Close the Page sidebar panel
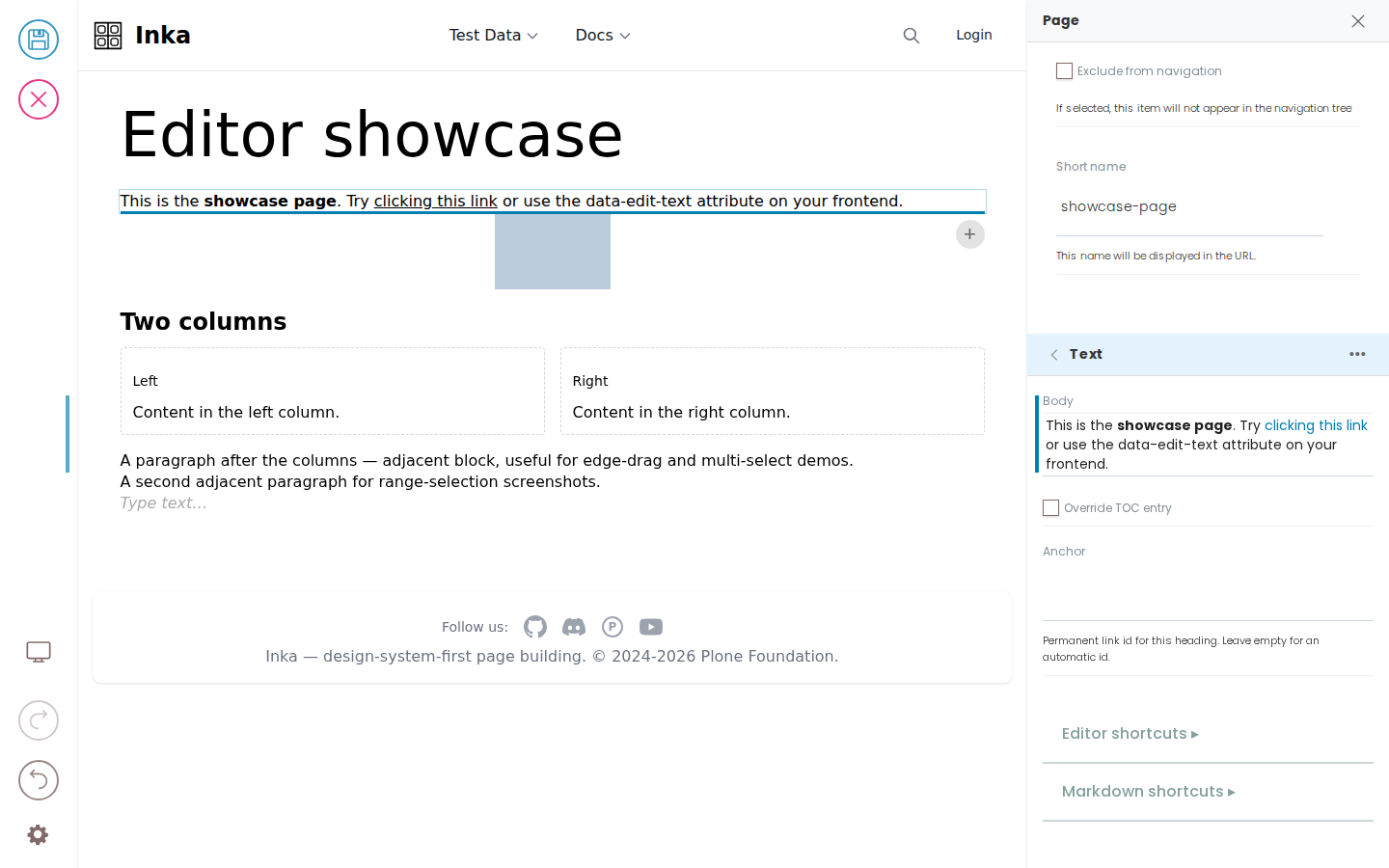This screenshot has width=1389, height=868. click(1358, 21)
